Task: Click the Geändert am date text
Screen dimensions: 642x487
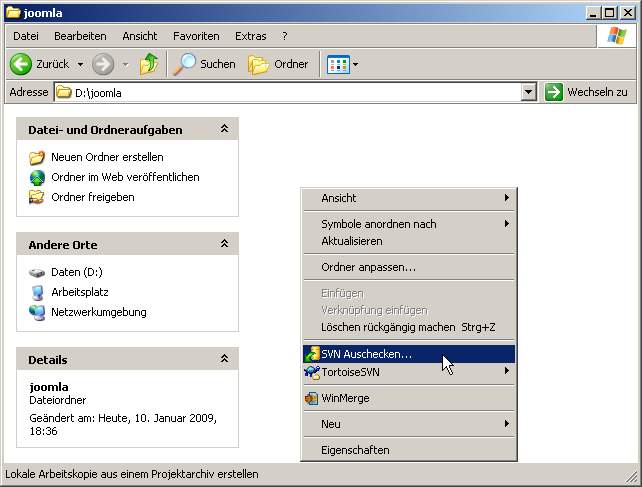Action: point(123,424)
